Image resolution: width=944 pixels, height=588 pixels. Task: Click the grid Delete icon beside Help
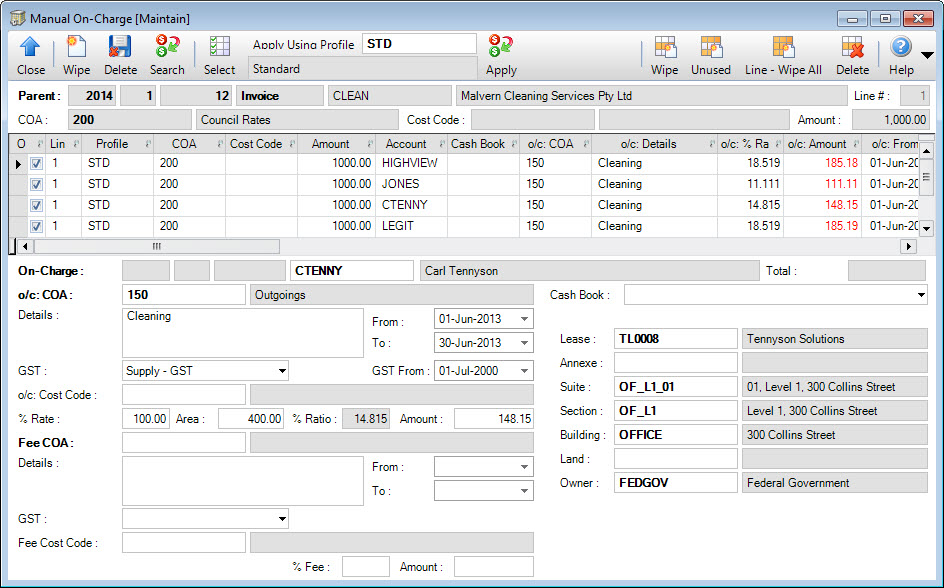(852, 47)
